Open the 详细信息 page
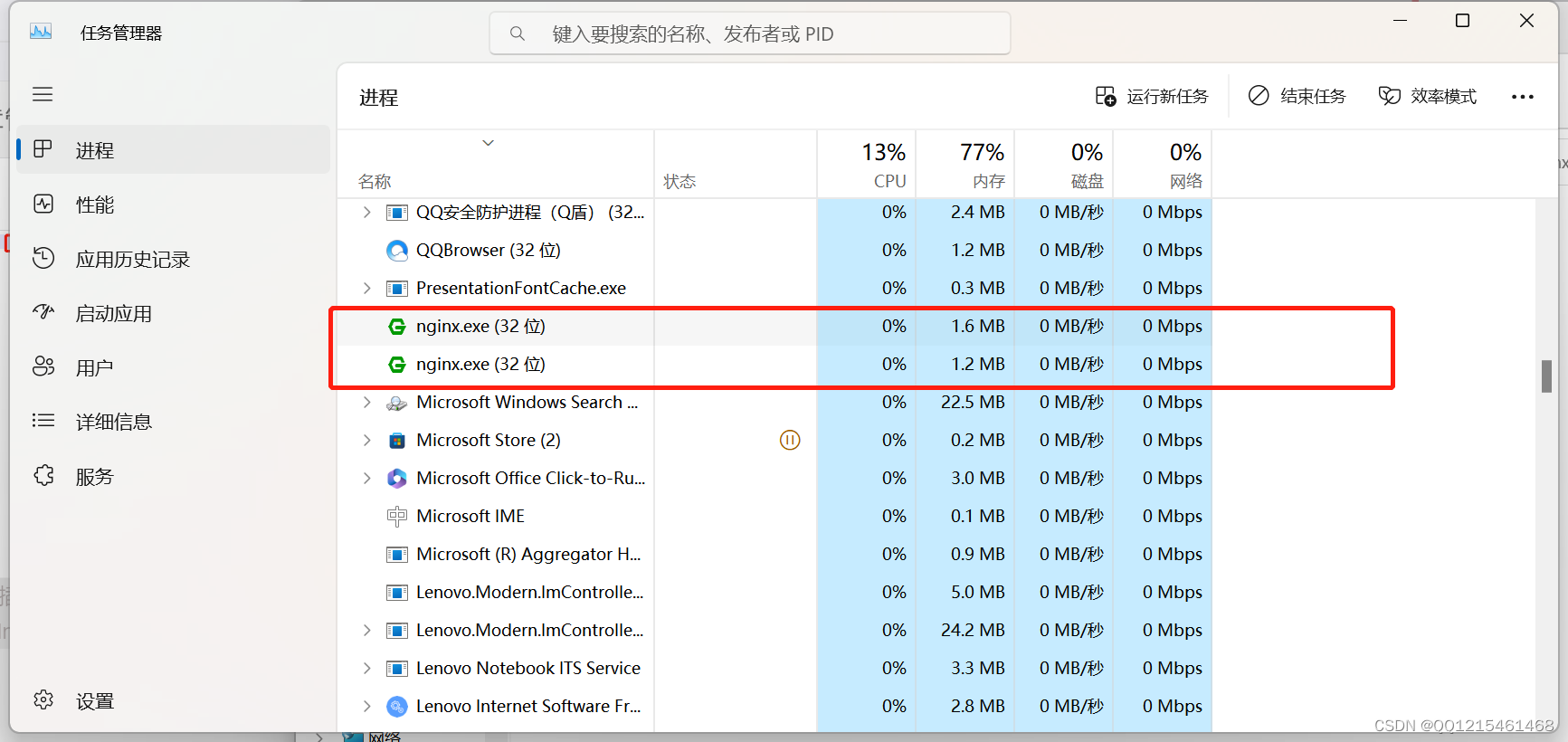Viewport: 1568px width, 742px height. (x=173, y=421)
